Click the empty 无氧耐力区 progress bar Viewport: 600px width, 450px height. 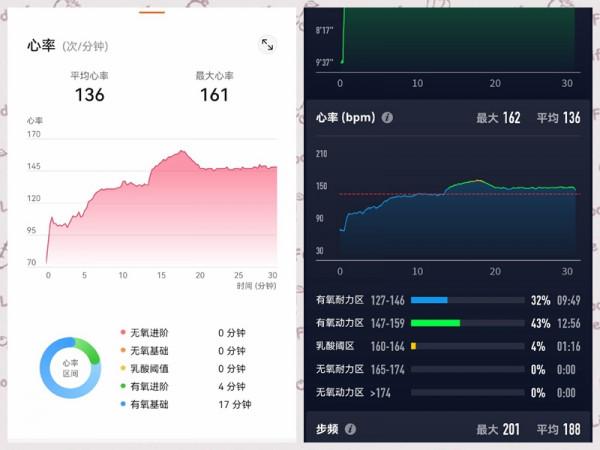(467, 370)
